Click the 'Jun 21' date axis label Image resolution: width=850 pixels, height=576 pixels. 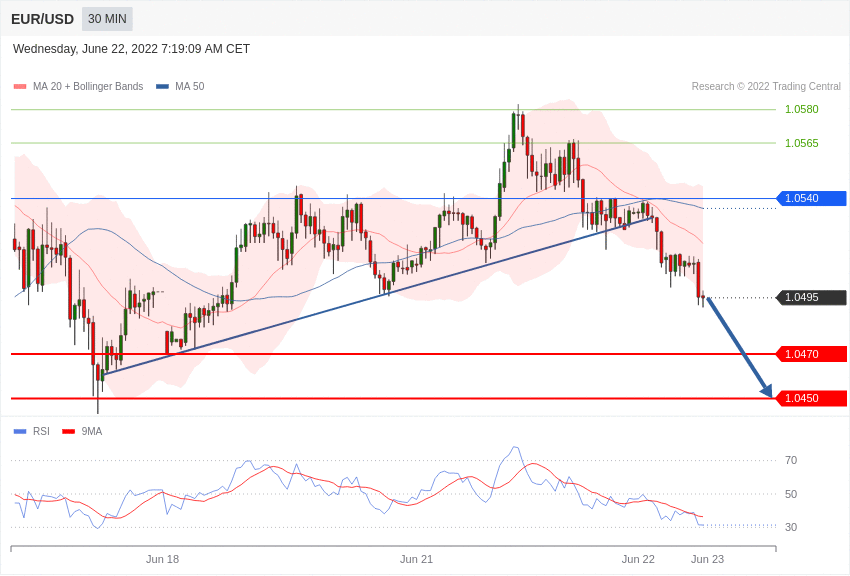[416, 559]
